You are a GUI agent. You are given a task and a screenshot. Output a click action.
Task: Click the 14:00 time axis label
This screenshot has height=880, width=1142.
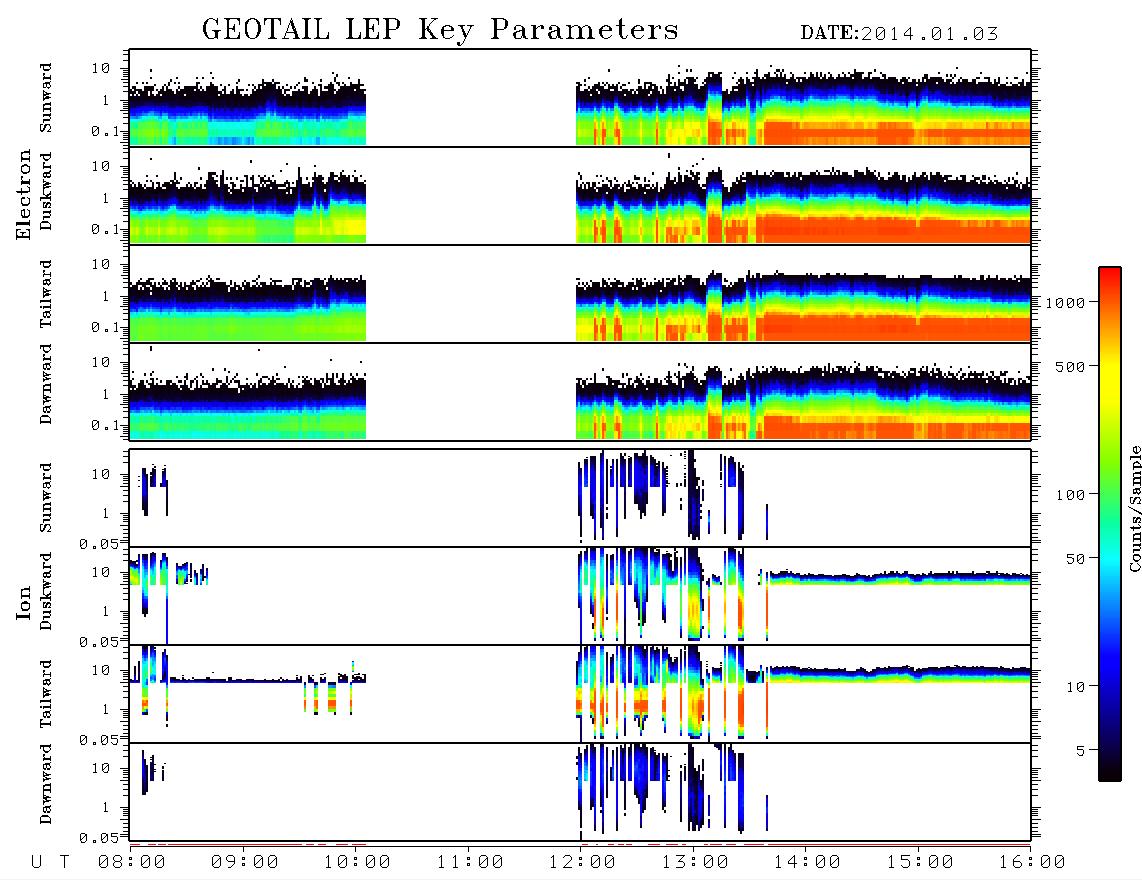pyautogui.click(x=807, y=863)
